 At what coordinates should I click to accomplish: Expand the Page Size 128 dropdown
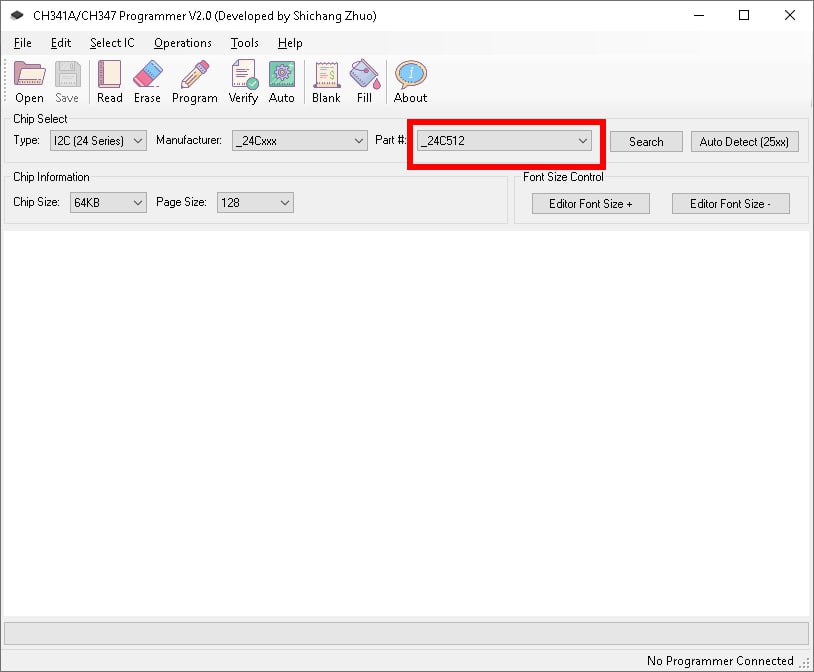pyautogui.click(x=255, y=203)
